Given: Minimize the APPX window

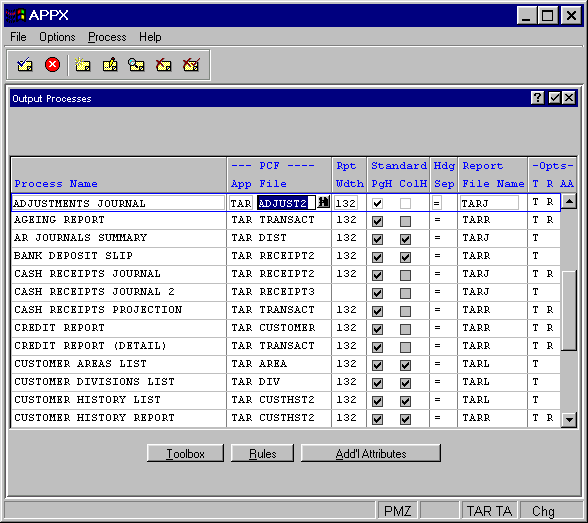Looking at the screenshot, I should 526,15.
